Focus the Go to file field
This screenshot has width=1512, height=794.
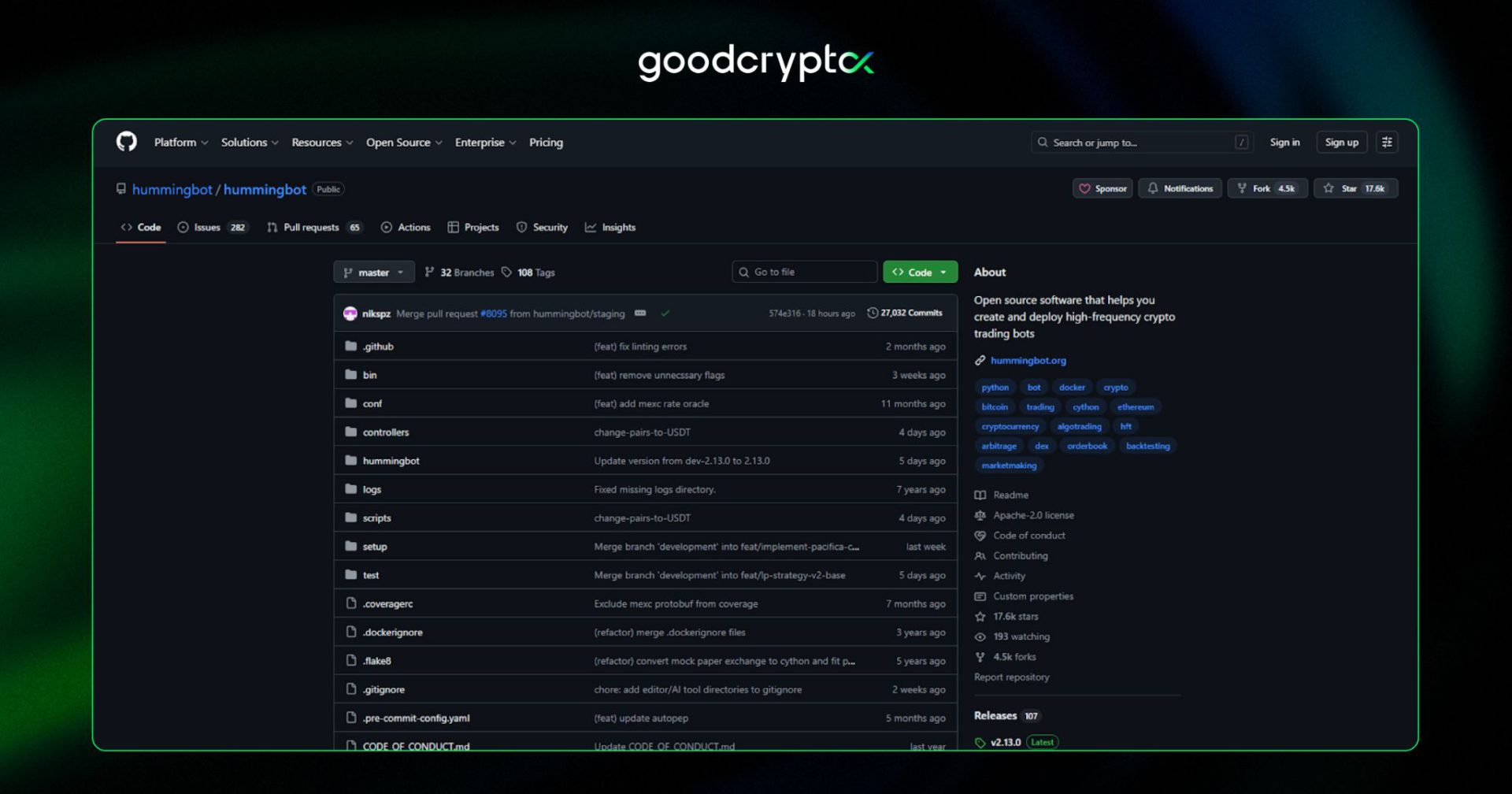(x=804, y=272)
